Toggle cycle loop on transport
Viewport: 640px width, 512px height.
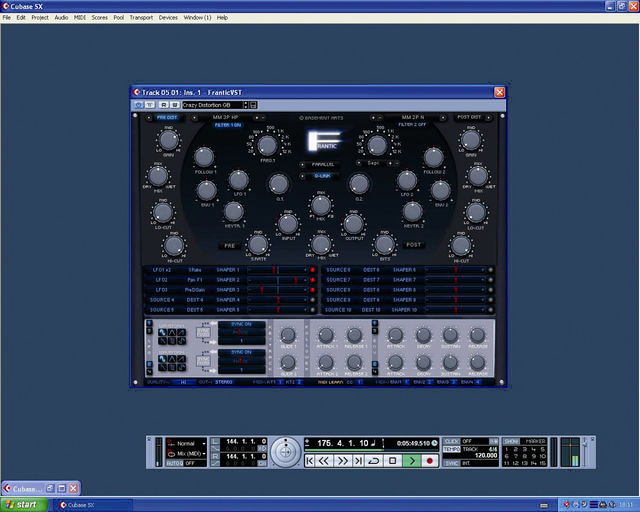[x=373, y=461]
